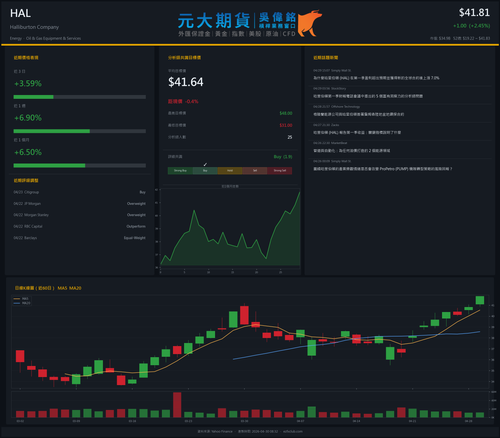Click the last green candlestick on the chart
The image size is (500, 438).
click(x=480, y=300)
